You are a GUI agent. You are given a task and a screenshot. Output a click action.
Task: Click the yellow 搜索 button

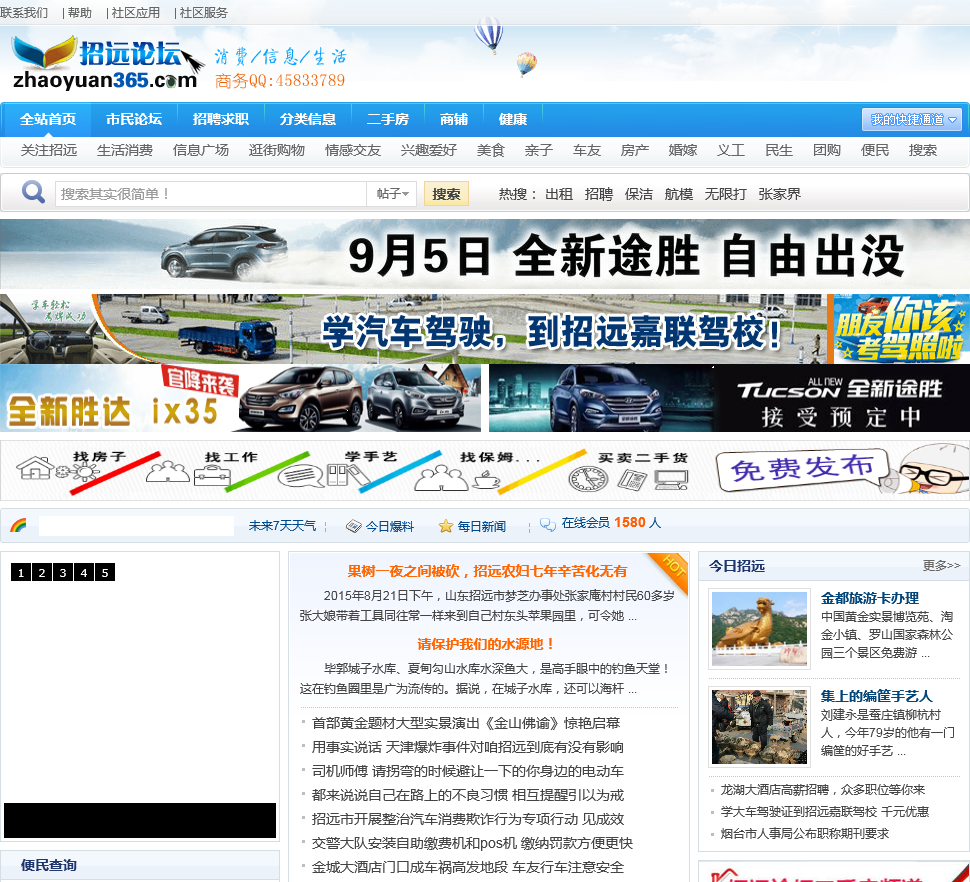pyautogui.click(x=446, y=194)
